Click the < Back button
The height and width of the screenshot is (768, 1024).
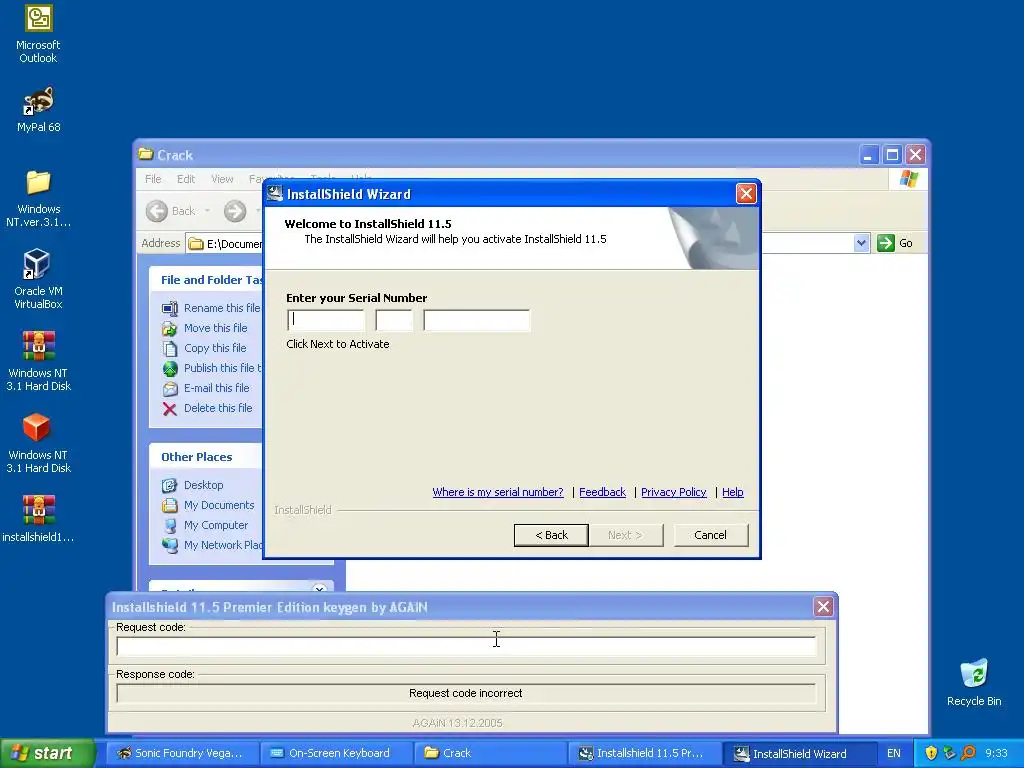[551, 535]
